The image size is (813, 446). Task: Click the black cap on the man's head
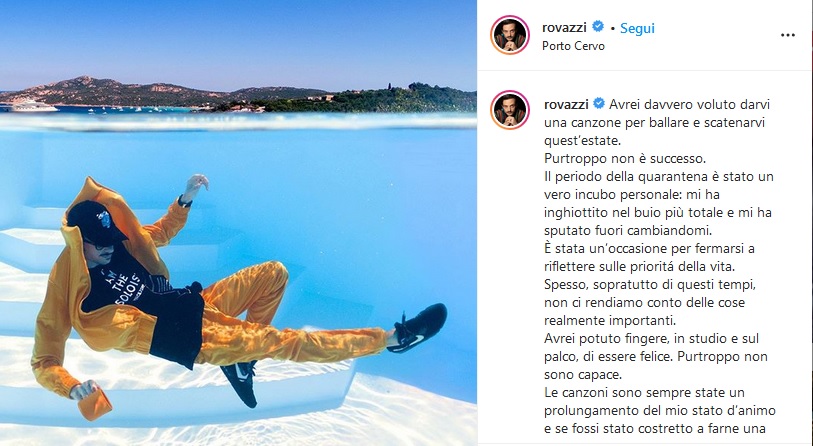[x=97, y=222]
